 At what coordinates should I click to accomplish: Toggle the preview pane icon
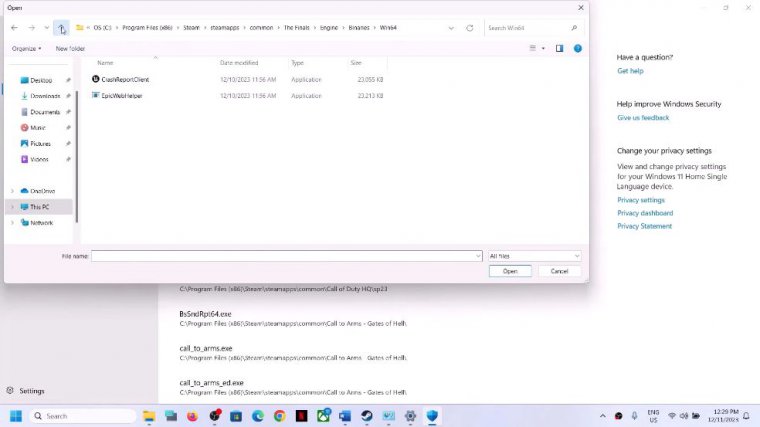[559, 48]
